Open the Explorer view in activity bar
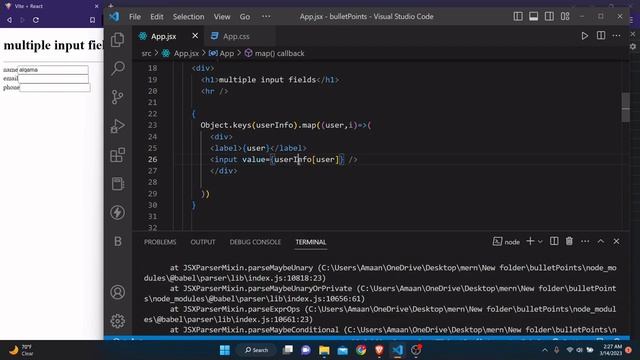This screenshot has height=360, width=640. pyautogui.click(x=118, y=40)
